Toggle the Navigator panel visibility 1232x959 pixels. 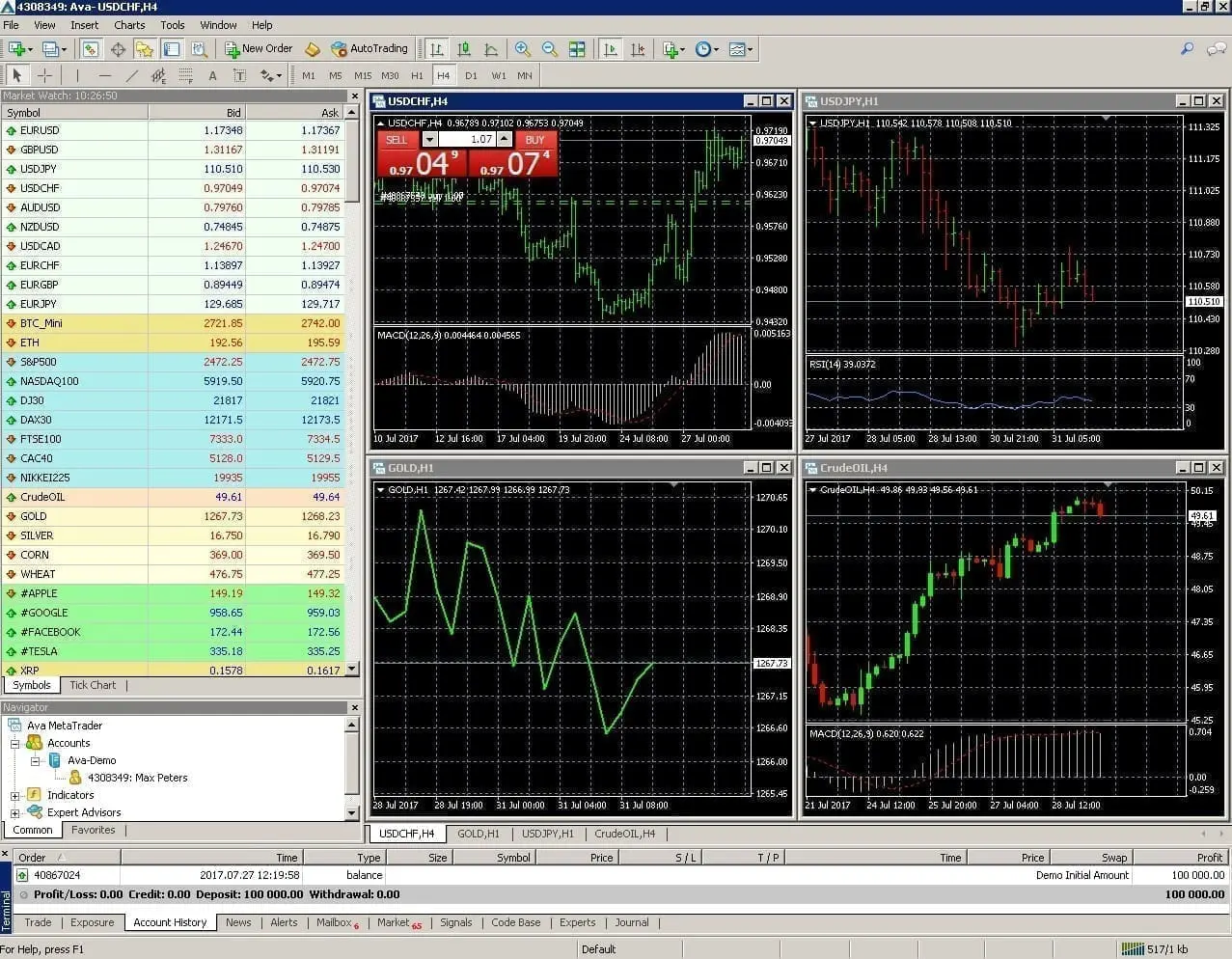tap(145, 49)
